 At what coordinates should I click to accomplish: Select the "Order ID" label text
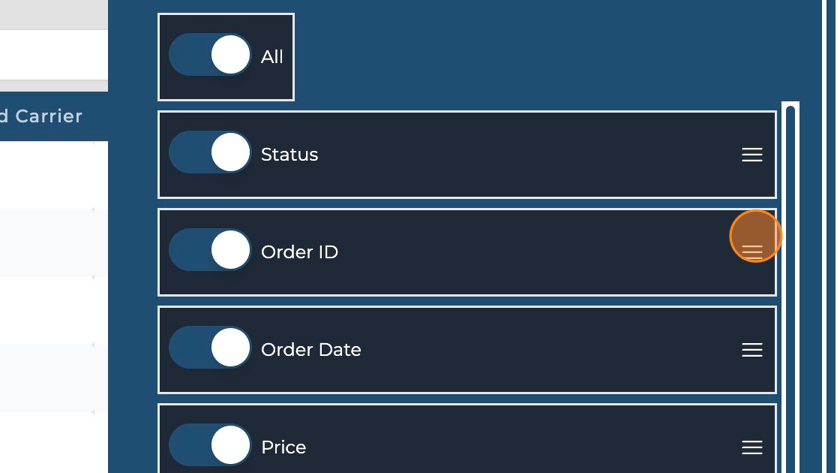coord(299,252)
